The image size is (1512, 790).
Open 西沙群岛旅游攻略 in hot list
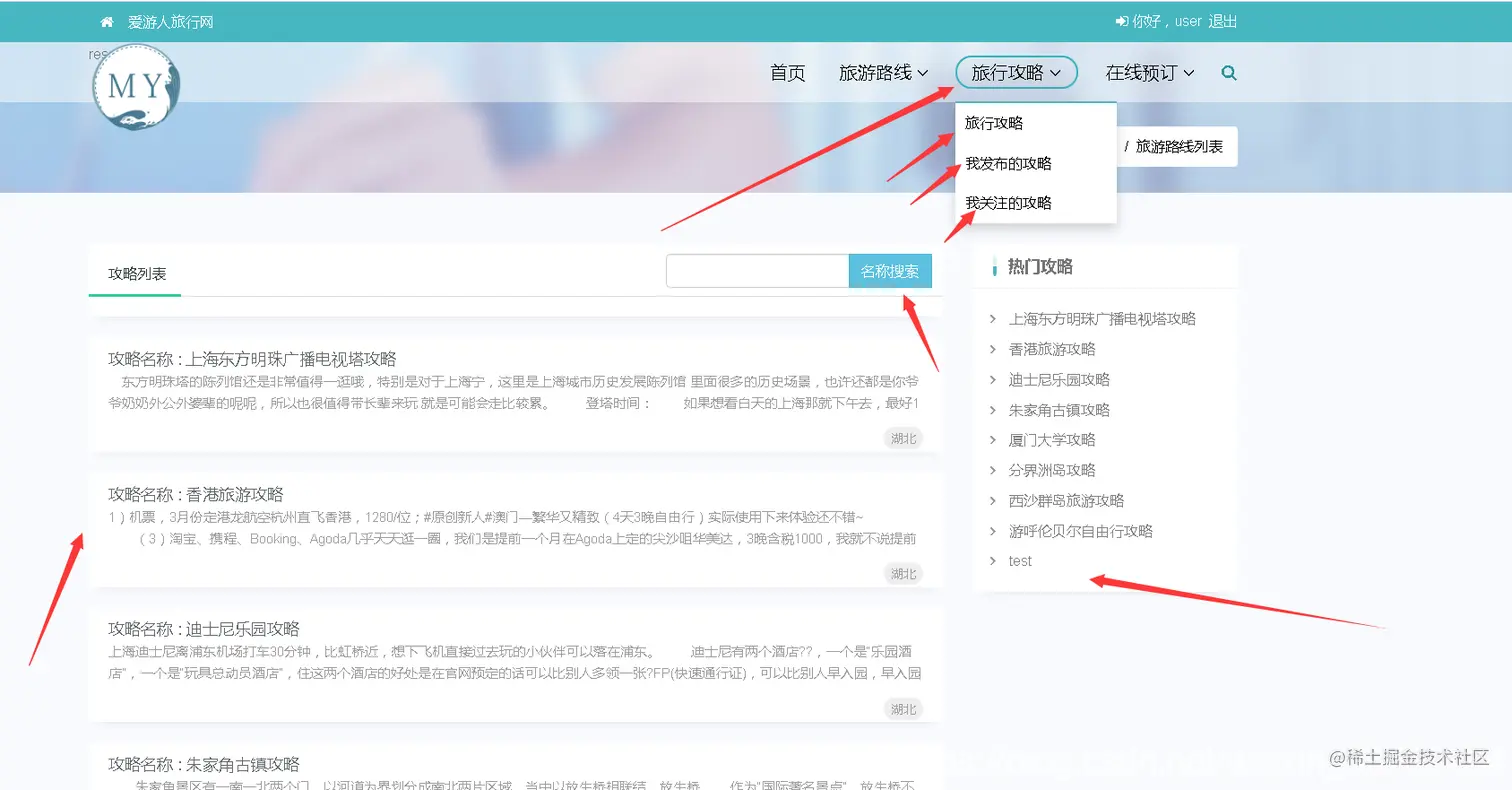pyautogui.click(x=1066, y=500)
